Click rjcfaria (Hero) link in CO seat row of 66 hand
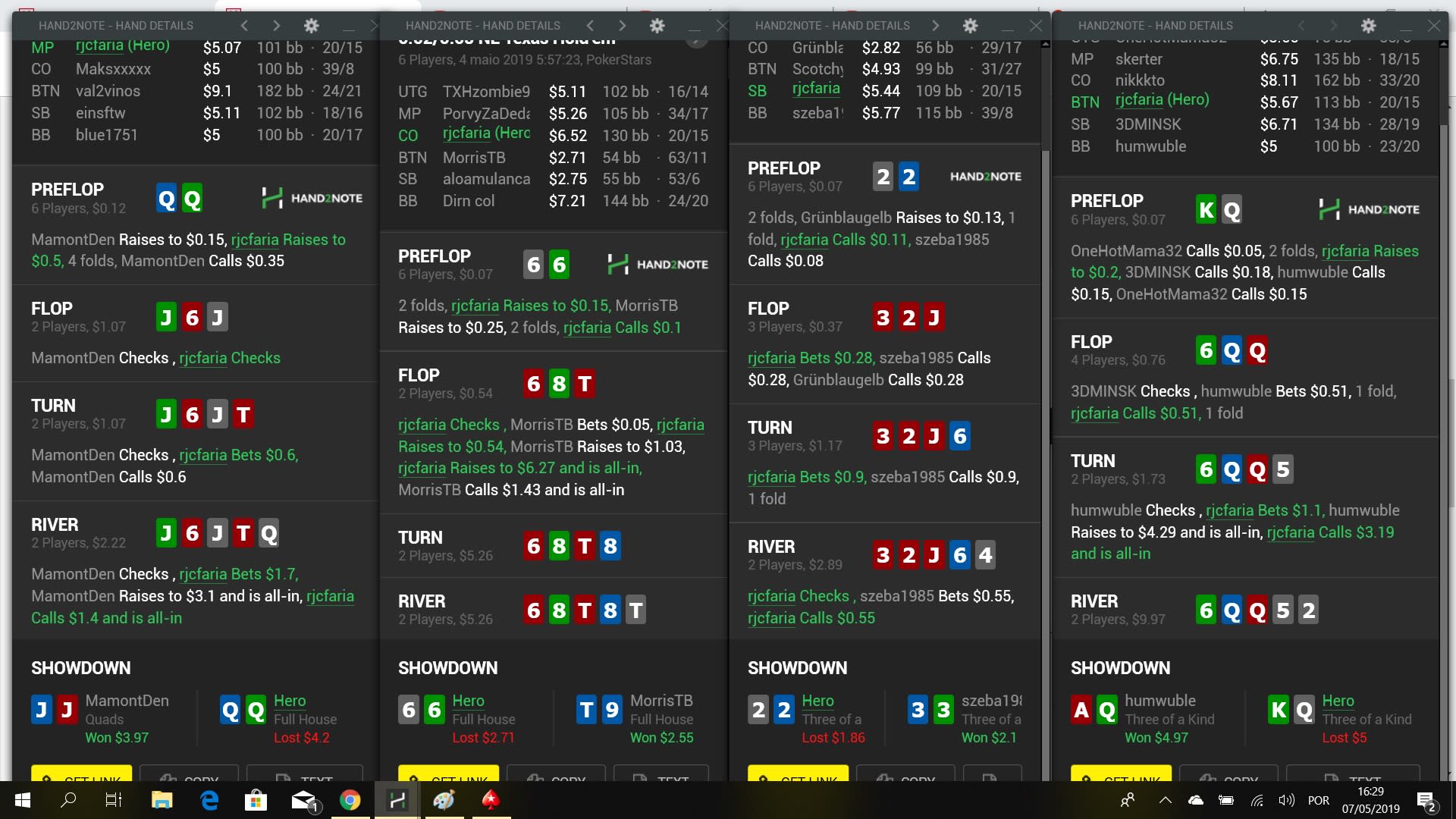The height and width of the screenshot is (819, 1456). [x=486, y=133]
